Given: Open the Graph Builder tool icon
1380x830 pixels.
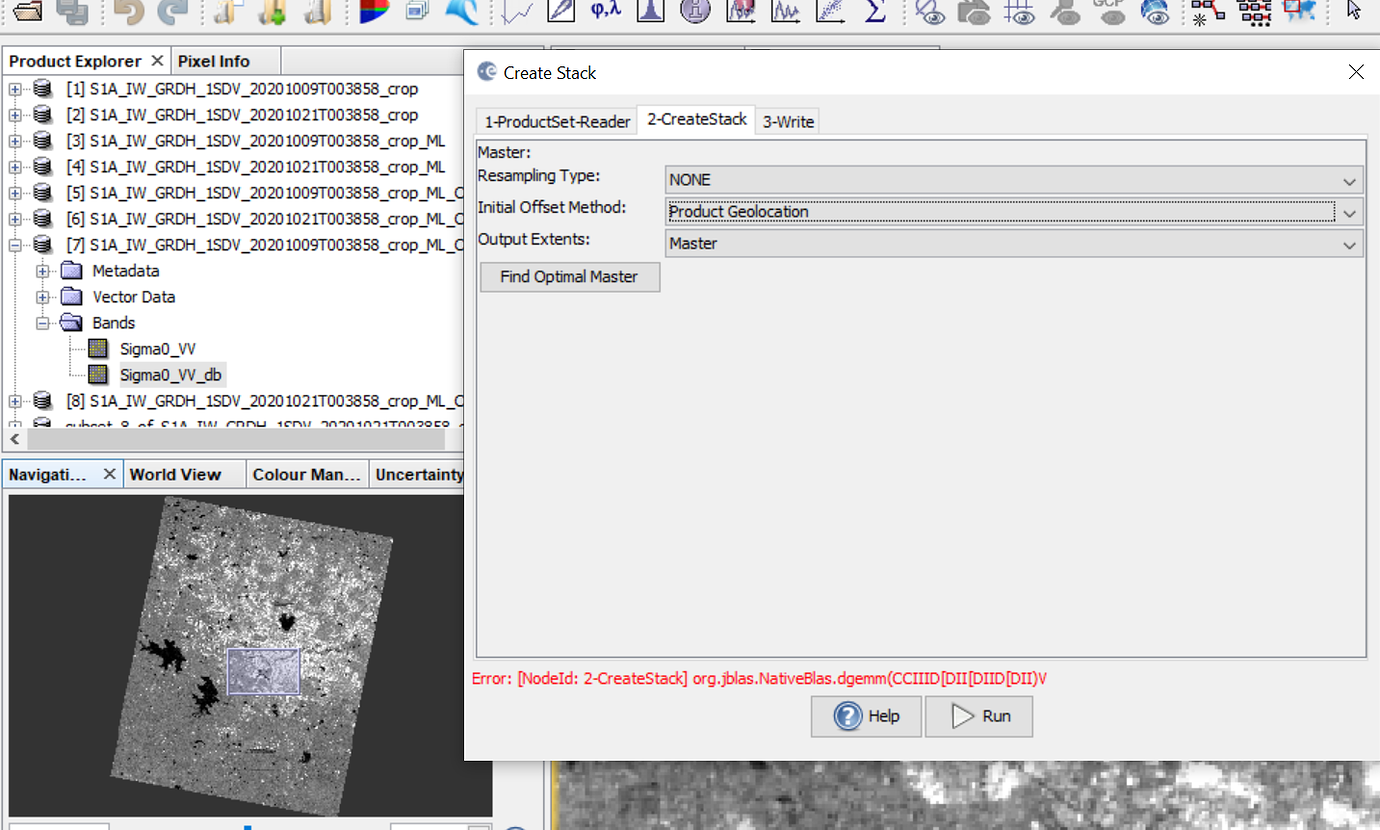Looking at the screenshot, I should [x=1208, y=10].
